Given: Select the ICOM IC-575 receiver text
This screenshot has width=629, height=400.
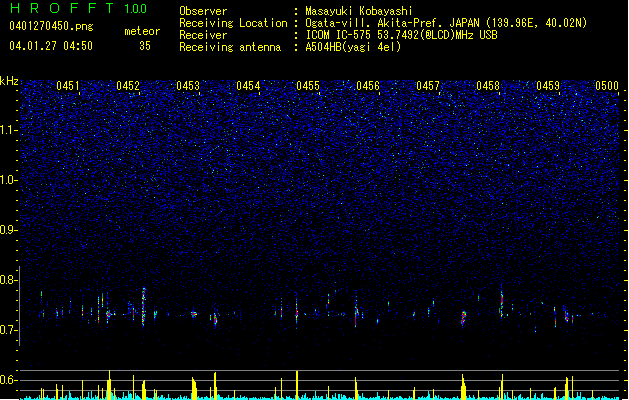Looking at the screenshot, I should [401, 35].
